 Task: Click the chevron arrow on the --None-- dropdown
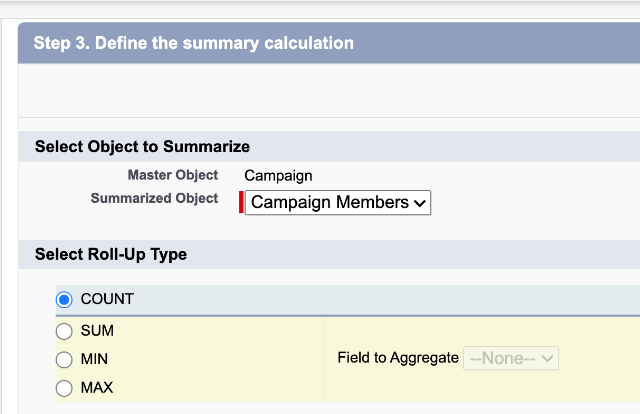point(547,358)
